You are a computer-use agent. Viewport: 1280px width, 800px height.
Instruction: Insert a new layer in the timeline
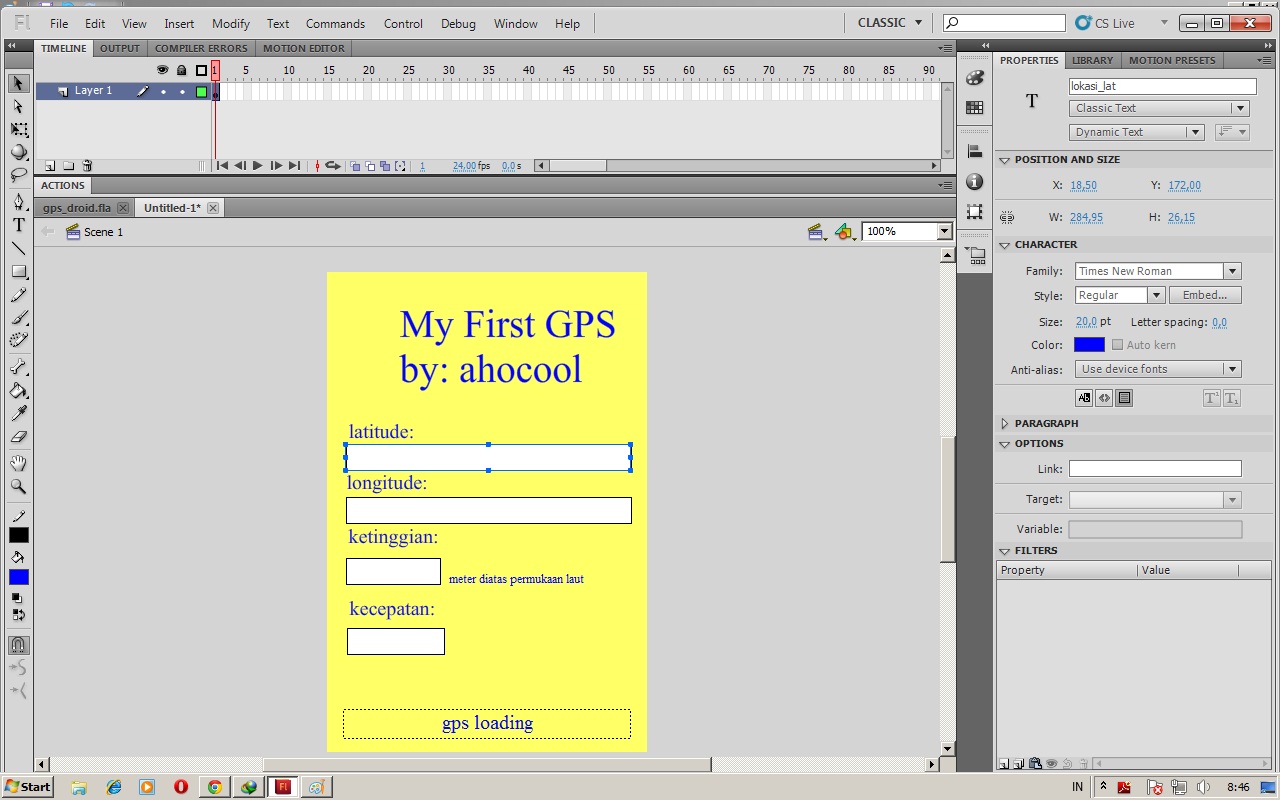point(50,165)
